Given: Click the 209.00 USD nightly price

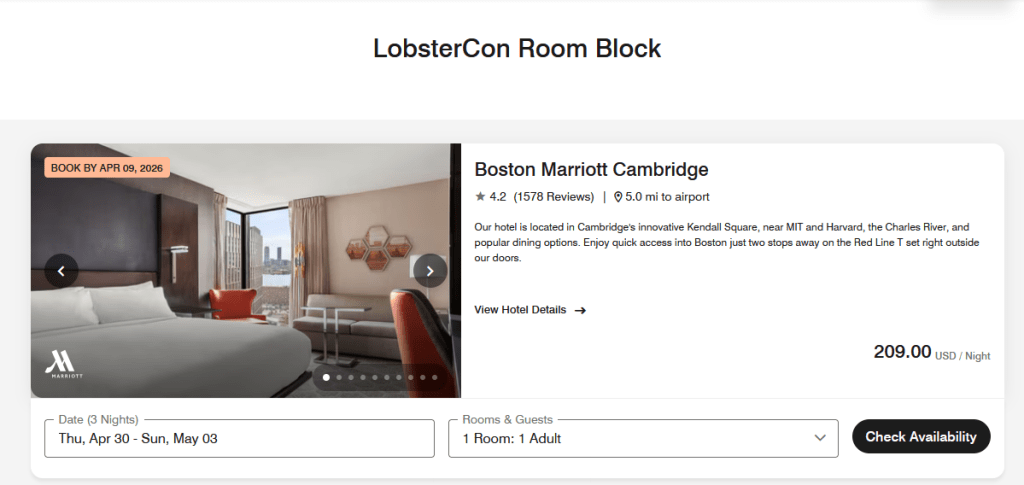Looking at the screenshot, I should tap(931, 352).
